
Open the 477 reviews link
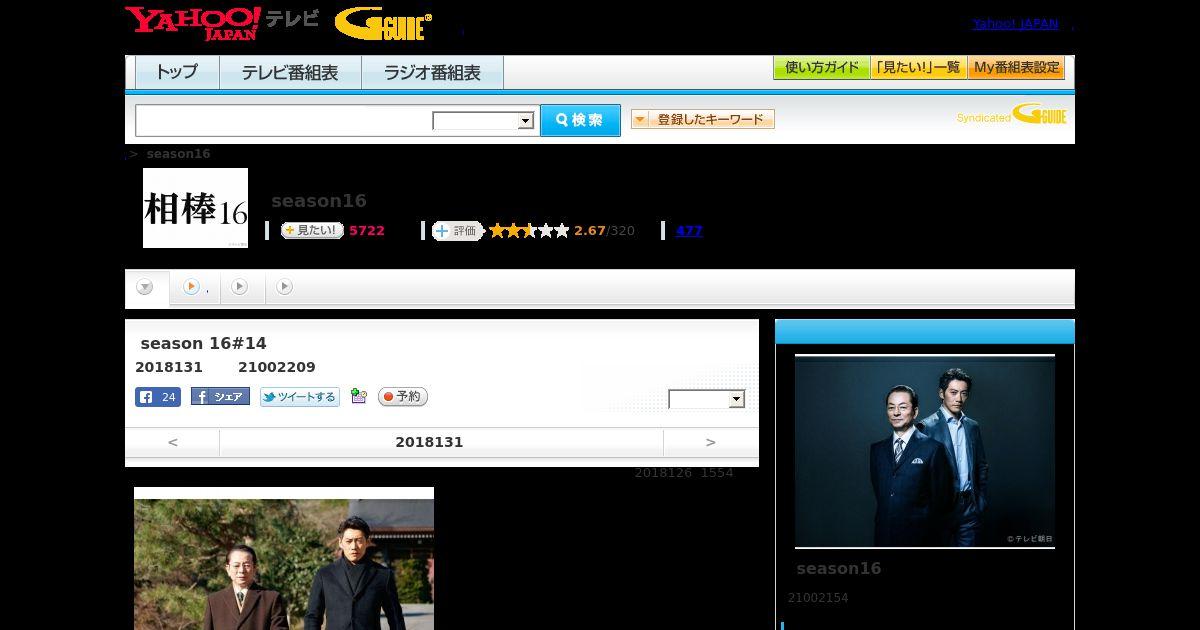click(689, 230)
